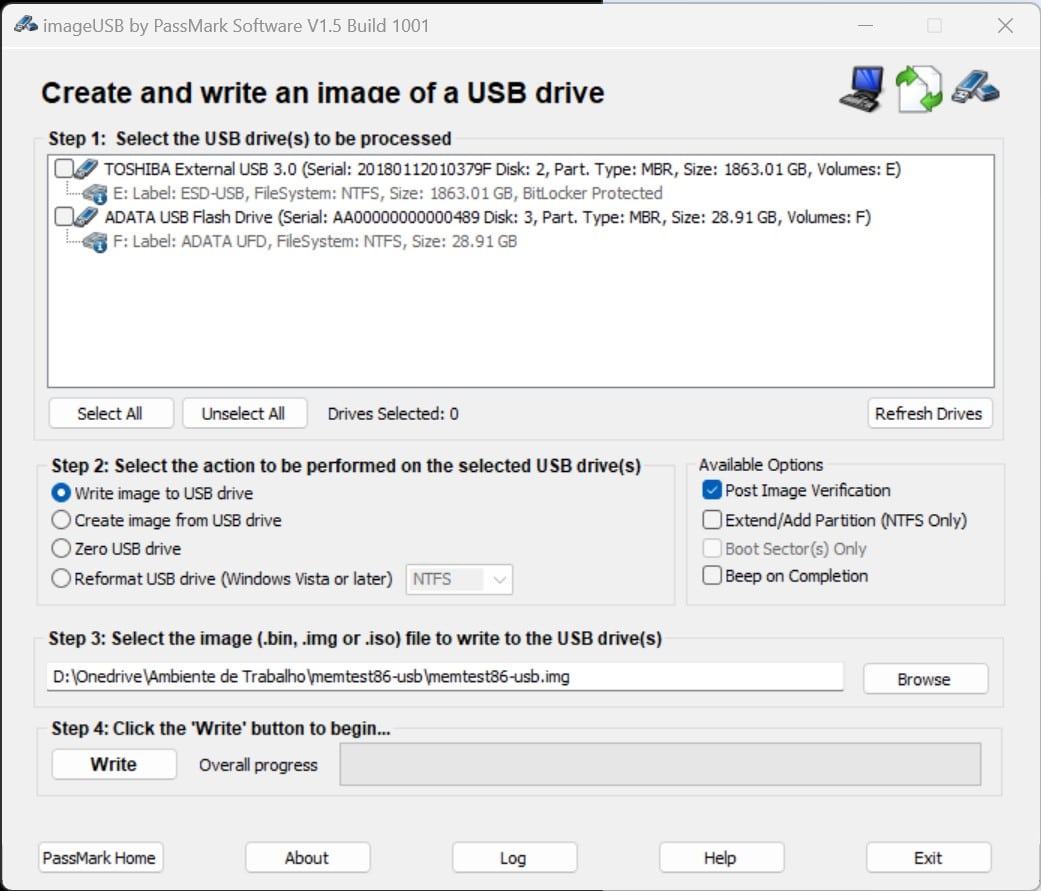Select Create image from USB drive
The height and width of the screenshot is (891, 1041).
point(61,520)
